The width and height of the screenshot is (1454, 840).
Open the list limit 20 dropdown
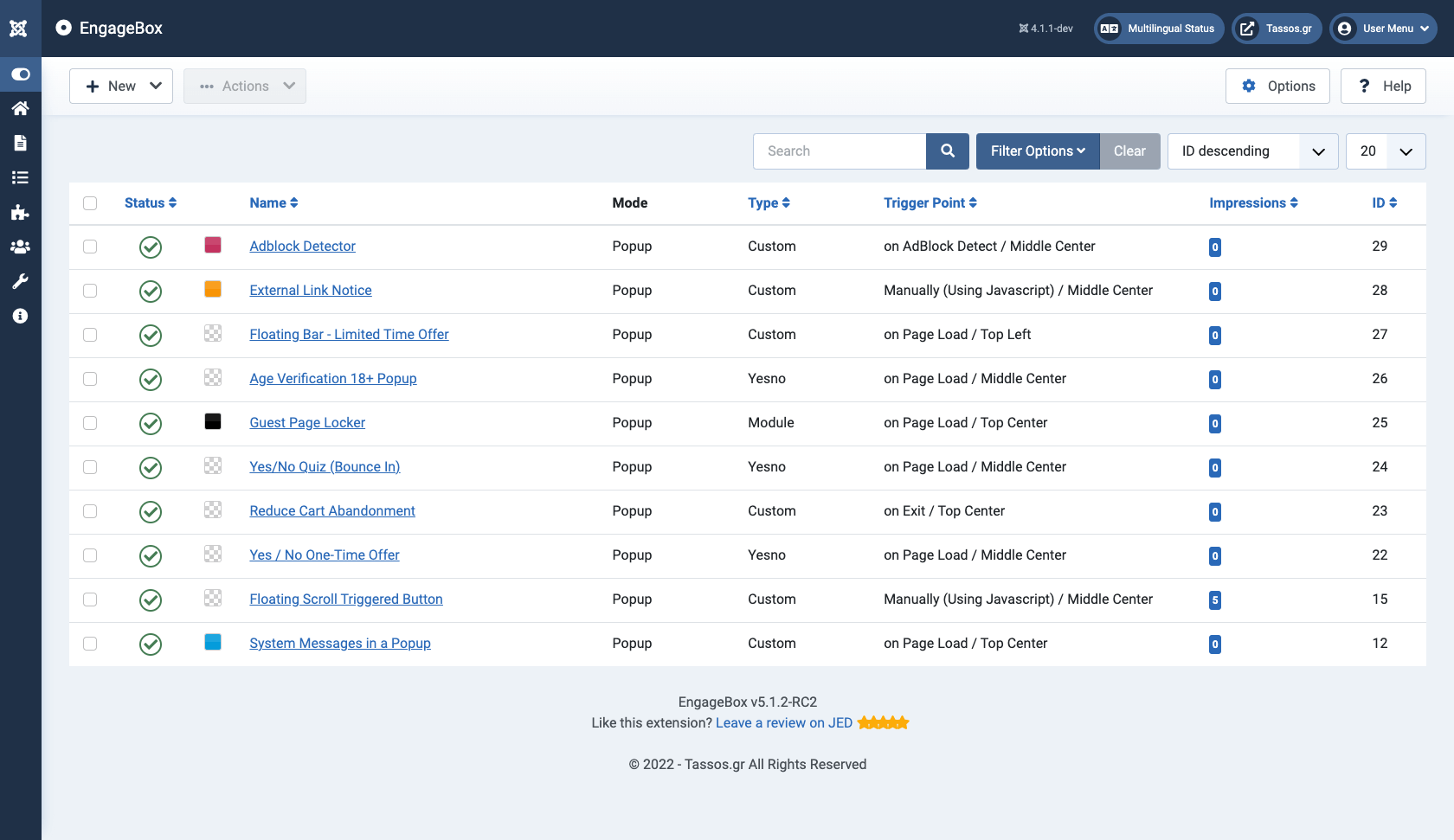coord(1386,151)
